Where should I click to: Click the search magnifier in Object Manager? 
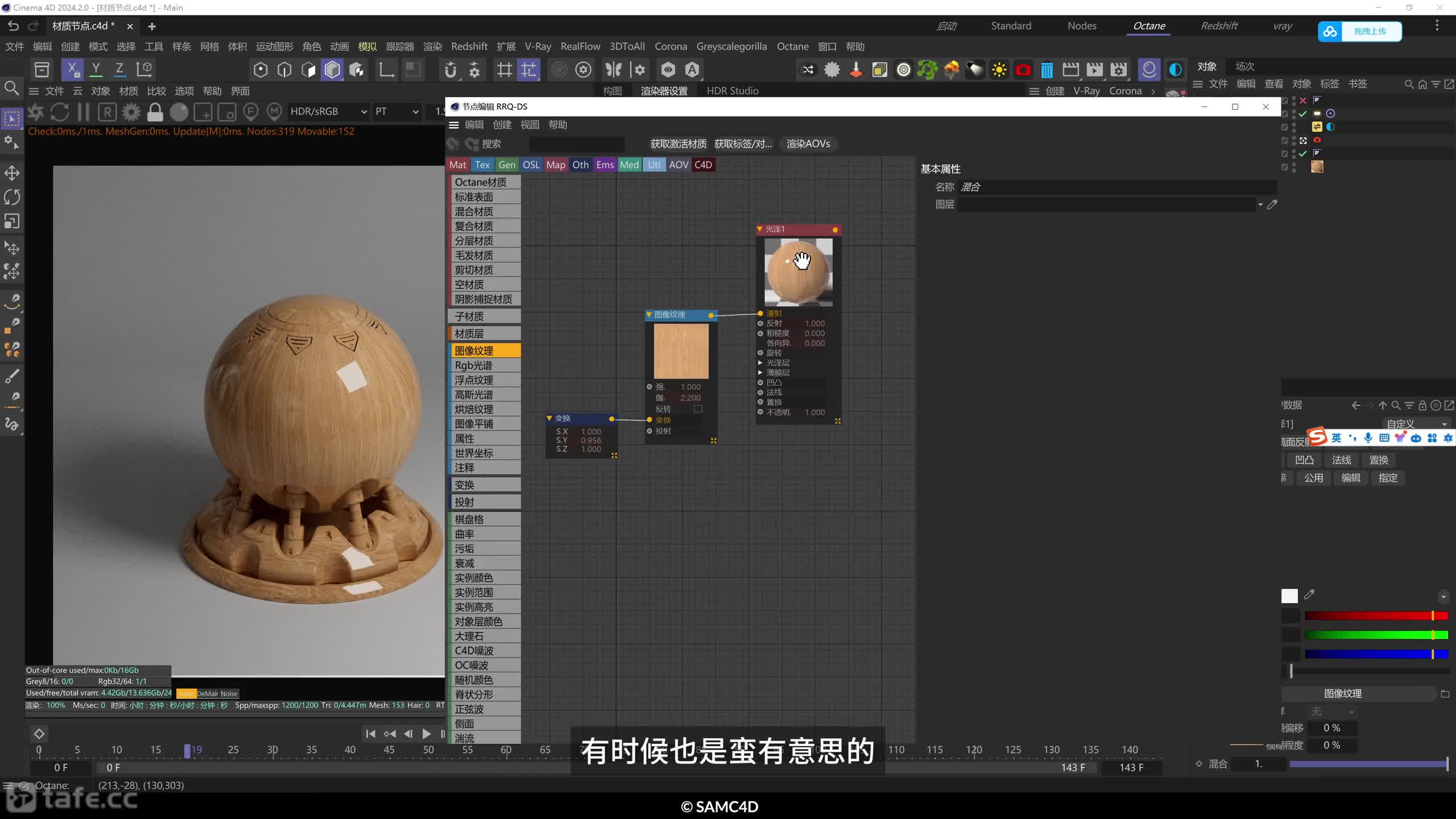[x=1409, y=84]
